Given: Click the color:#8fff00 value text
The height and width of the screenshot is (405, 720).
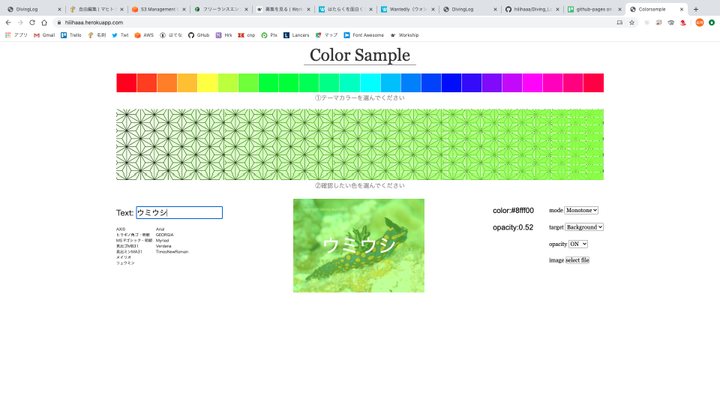Looking at the screenshot, I should (513, 210).
